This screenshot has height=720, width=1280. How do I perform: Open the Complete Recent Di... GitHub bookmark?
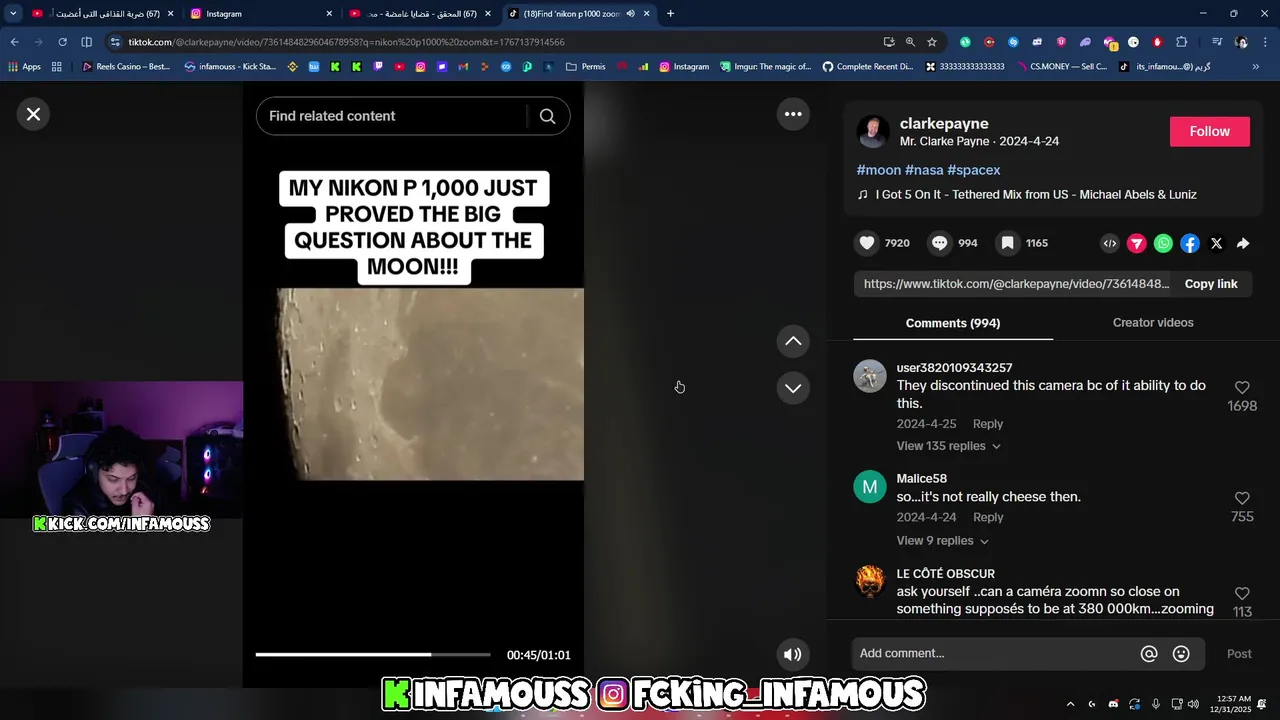click(x=868, y=67)
